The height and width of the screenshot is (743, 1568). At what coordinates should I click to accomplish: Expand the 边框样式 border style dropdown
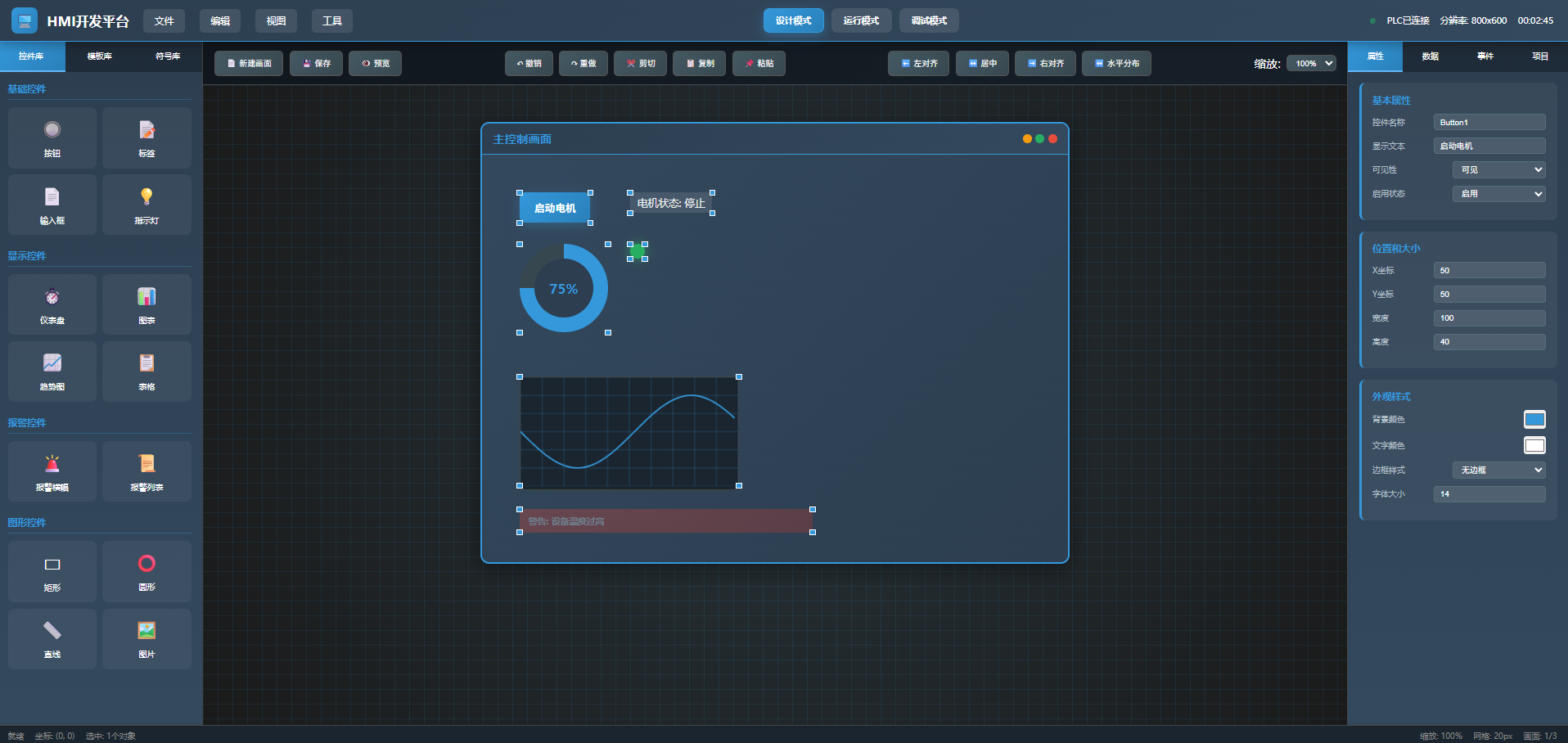tap(1498, 470)
